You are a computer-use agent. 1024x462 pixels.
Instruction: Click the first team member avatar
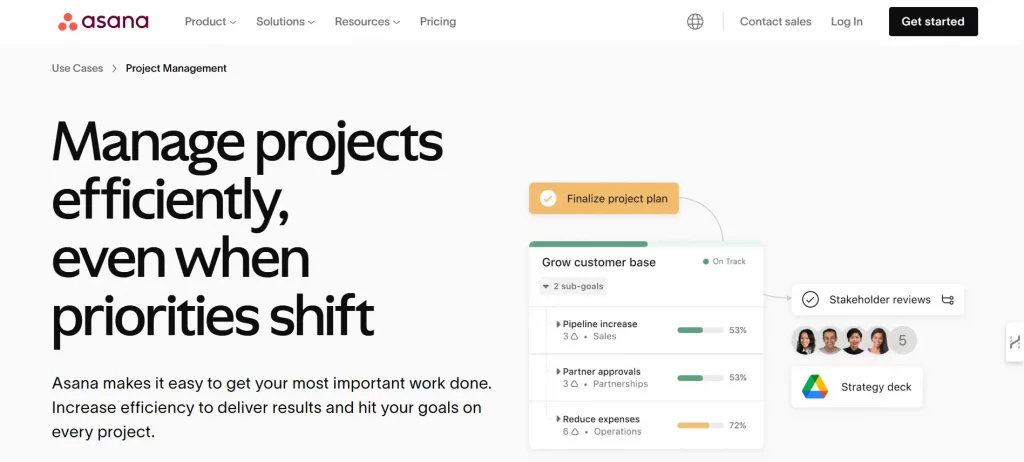point(805,340)
